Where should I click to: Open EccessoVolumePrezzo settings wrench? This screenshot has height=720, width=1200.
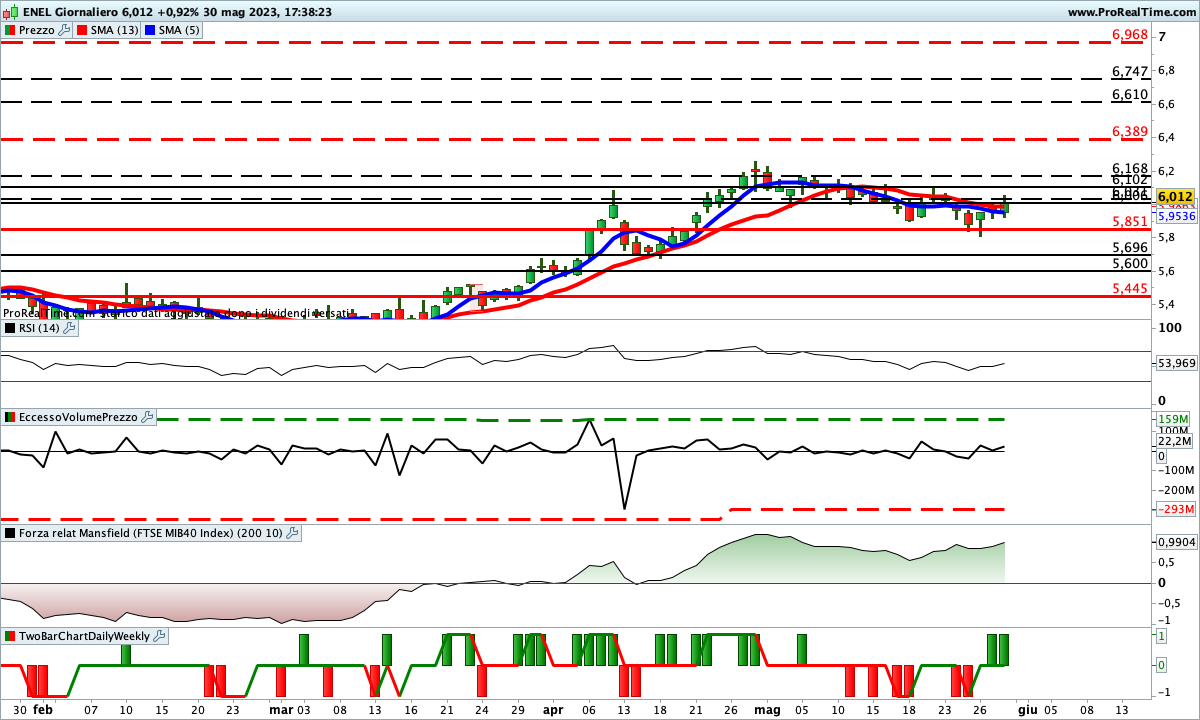click(x=147, y=417)
